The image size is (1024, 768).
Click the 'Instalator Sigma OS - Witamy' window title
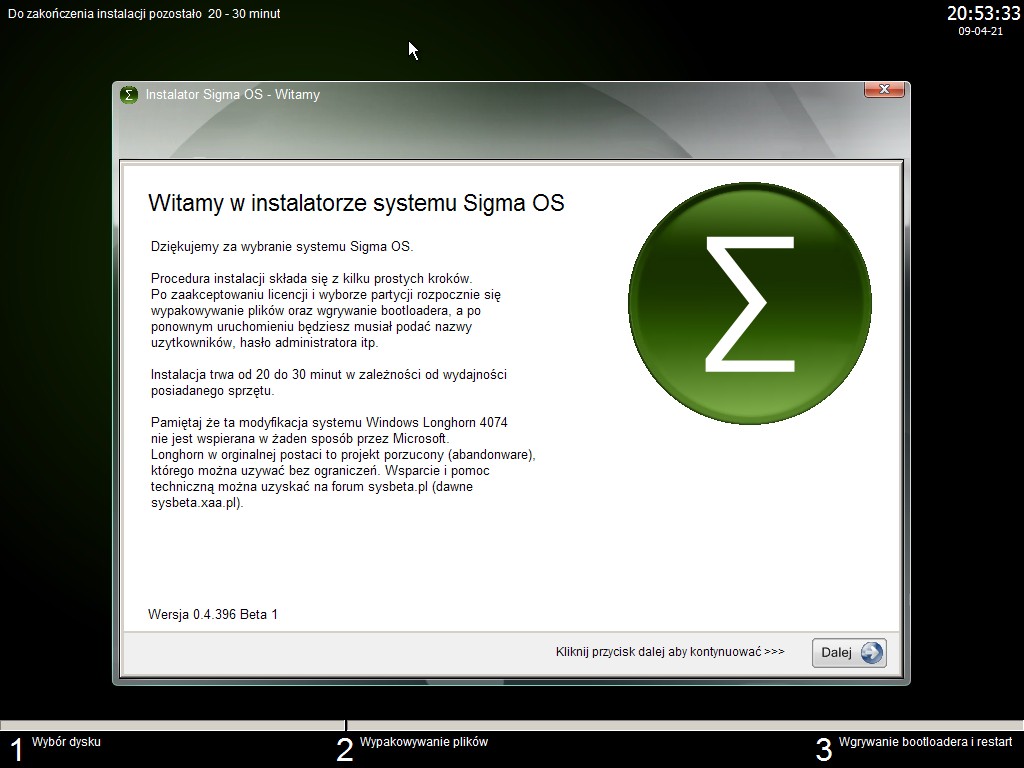tap(232, 95)
